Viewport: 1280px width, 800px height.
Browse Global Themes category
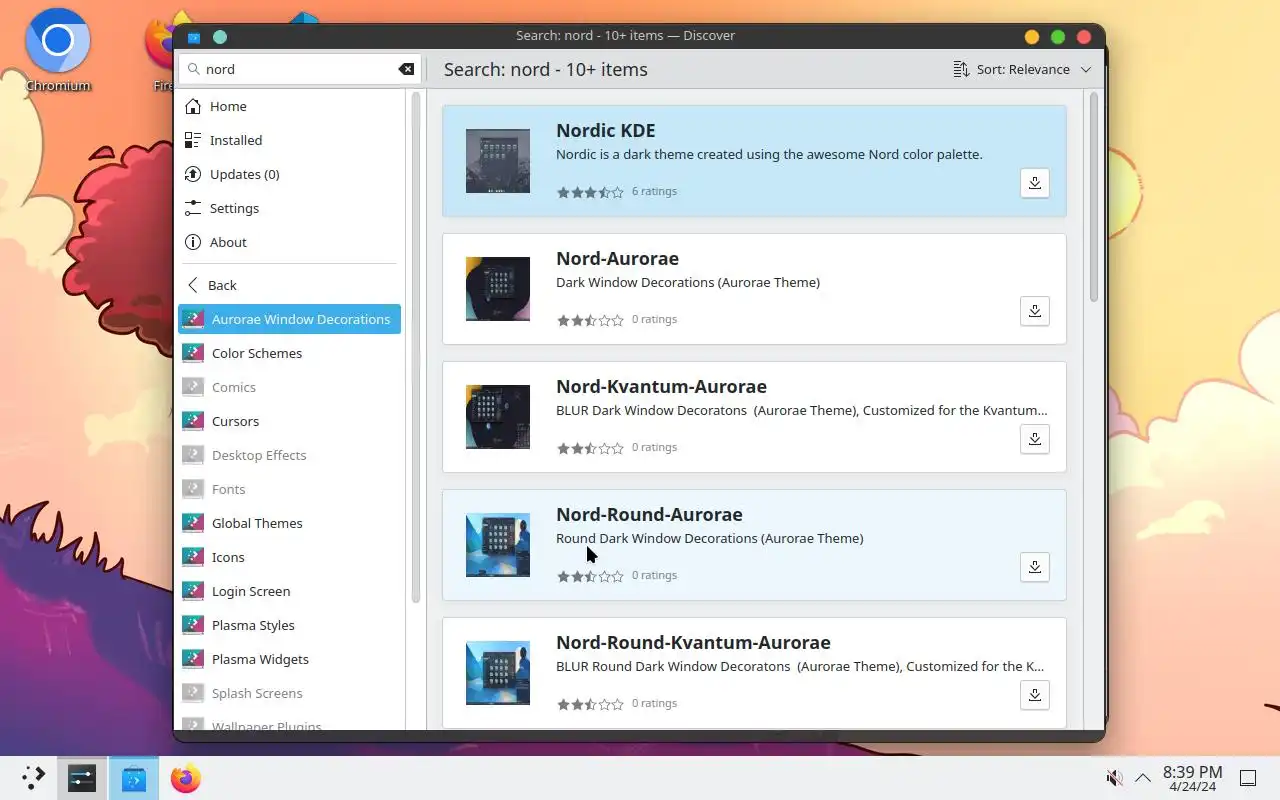point(290,523)
